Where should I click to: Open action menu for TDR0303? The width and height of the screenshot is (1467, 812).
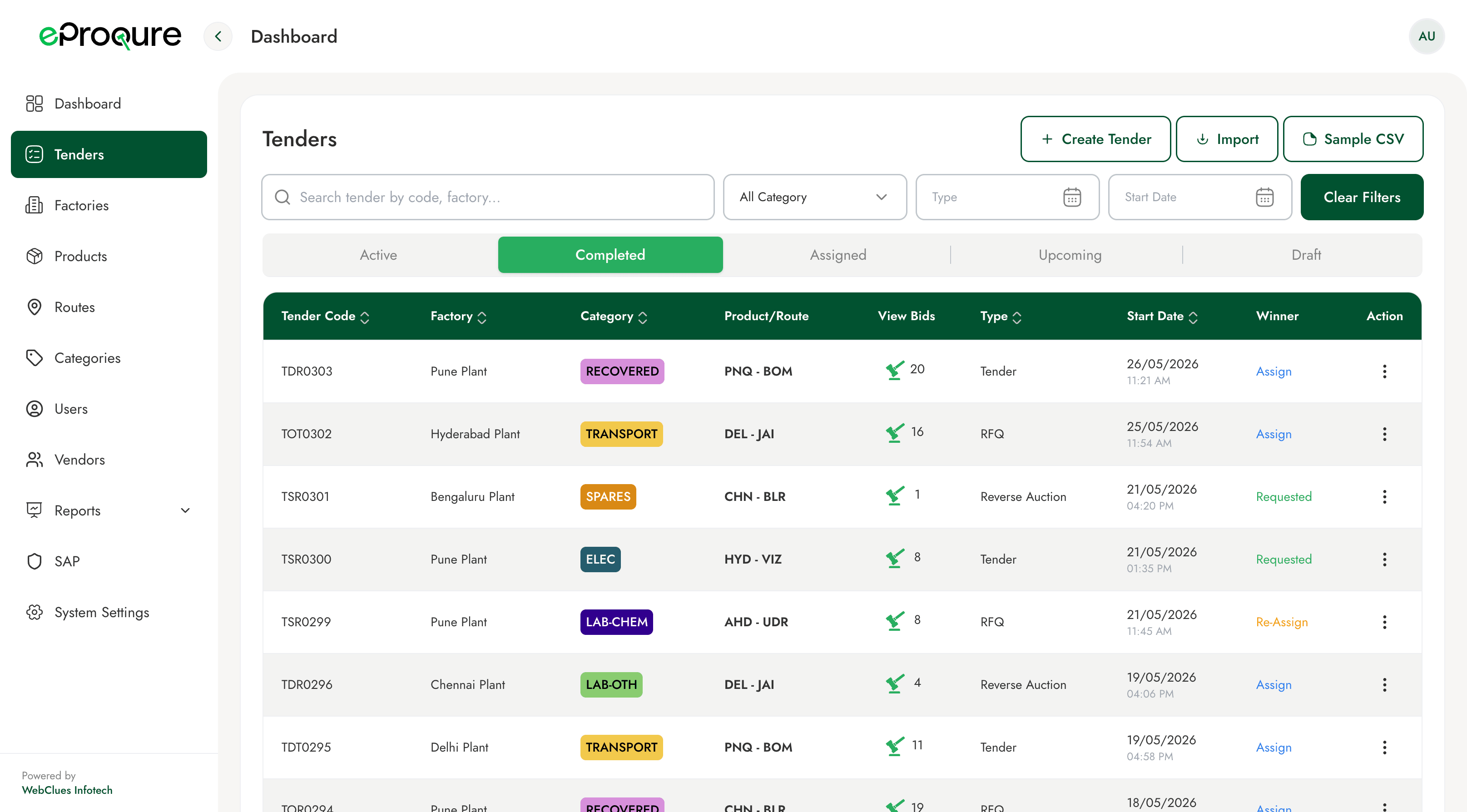point(1384,371)
